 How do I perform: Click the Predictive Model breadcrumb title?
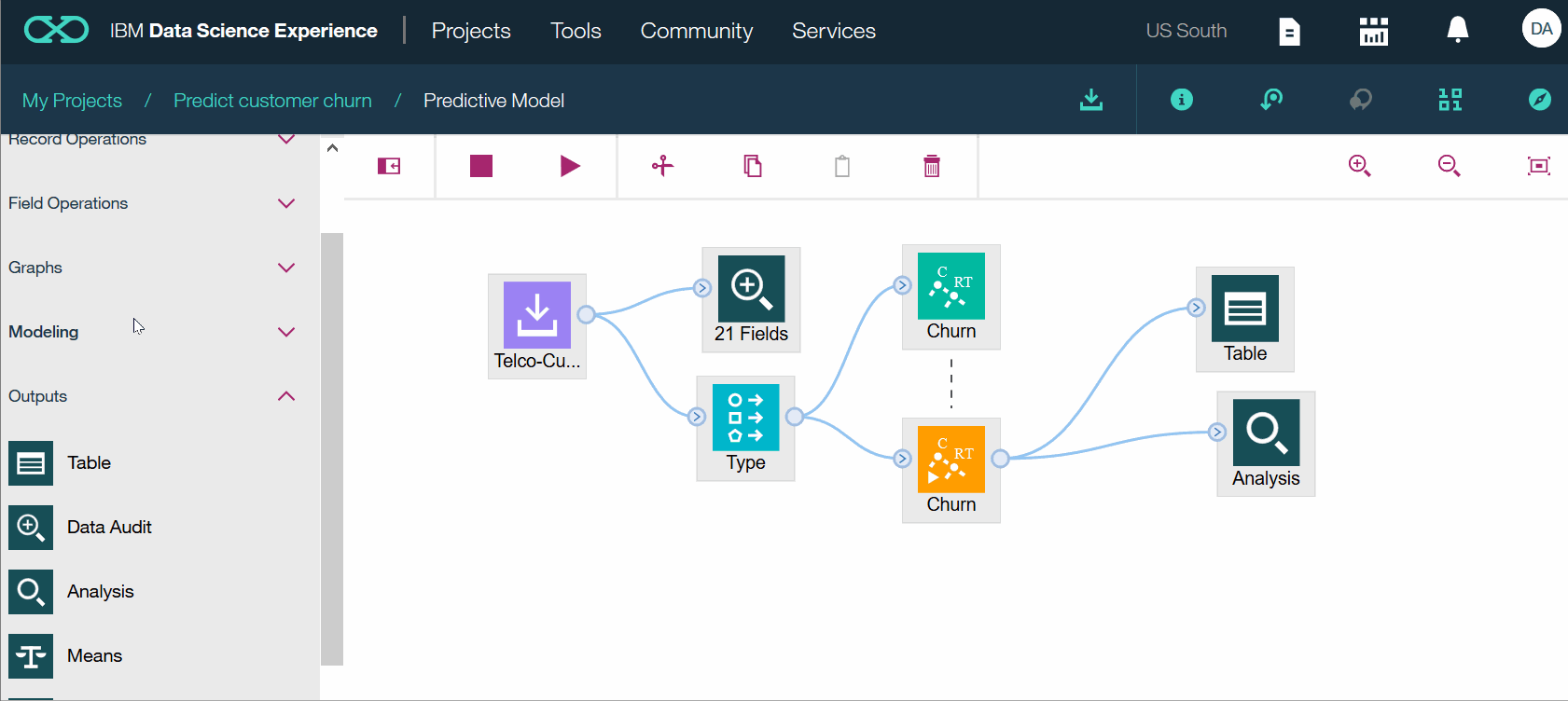click(x=493, y=101)
